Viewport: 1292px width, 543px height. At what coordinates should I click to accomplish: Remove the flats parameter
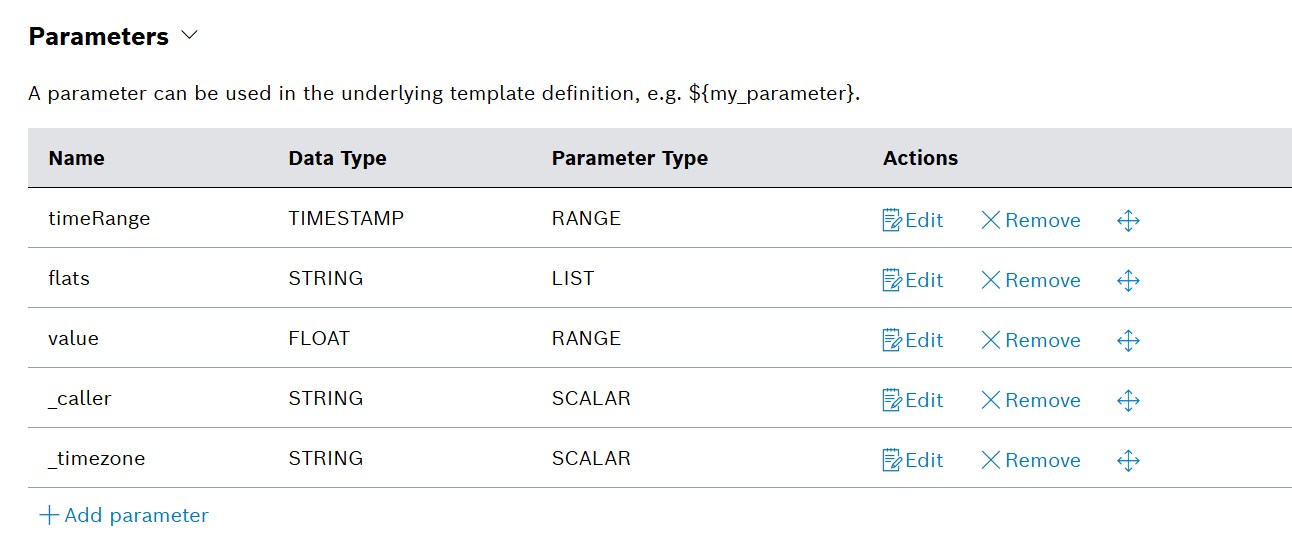(1030, 280)
